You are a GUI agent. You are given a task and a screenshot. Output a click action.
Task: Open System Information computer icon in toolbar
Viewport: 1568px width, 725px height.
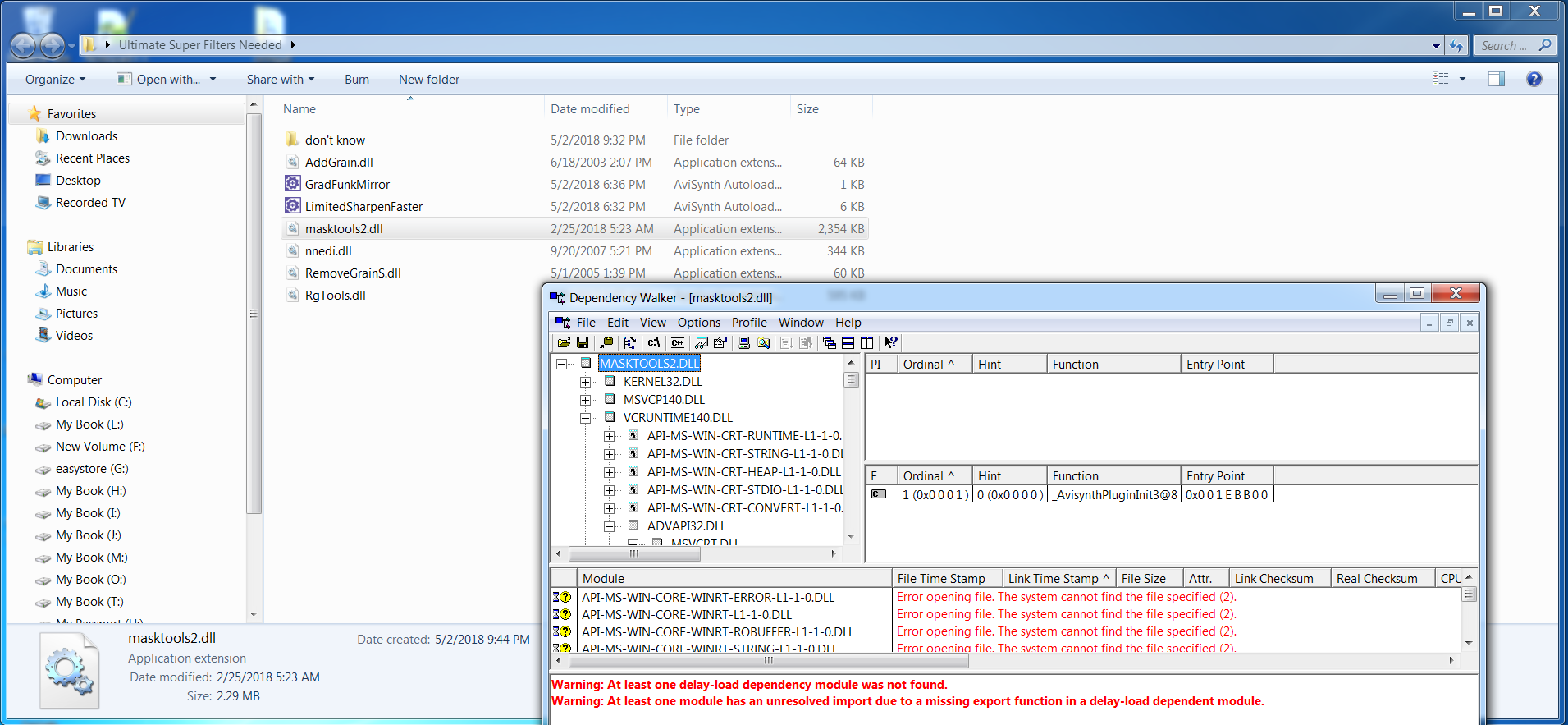(x=744, y=342)
